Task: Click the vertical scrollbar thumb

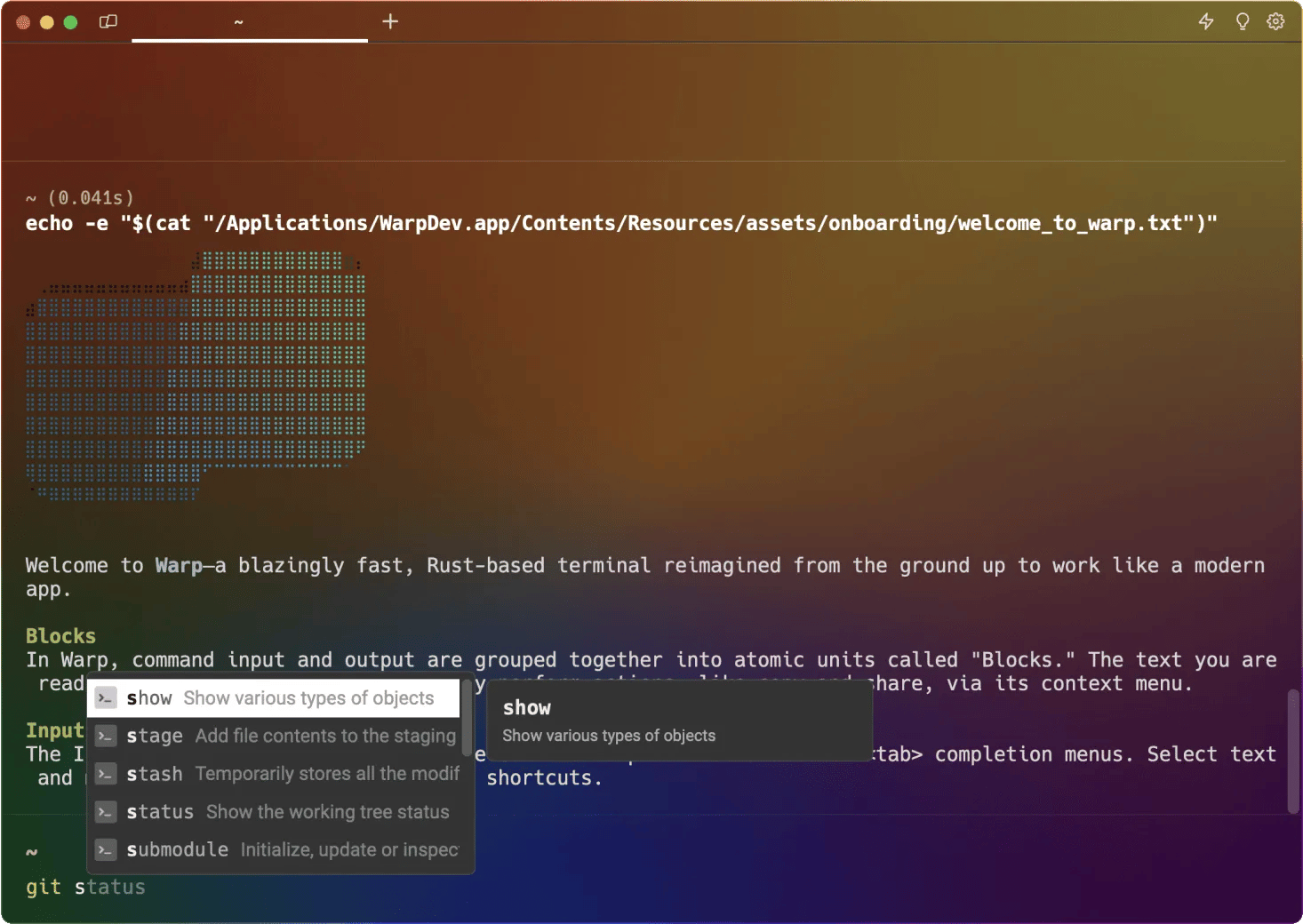Action: point(1291,751)
